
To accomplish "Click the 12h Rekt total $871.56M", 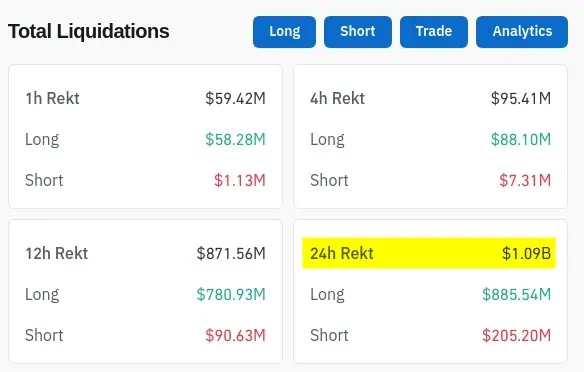I will [231, 254].
